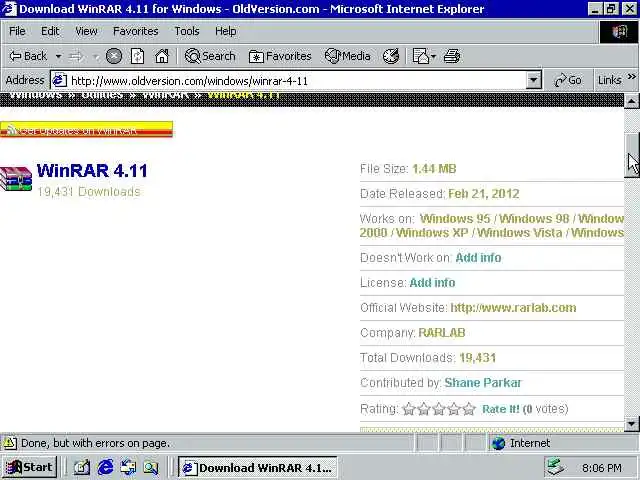640x480 pixels.
Task: Click the Windows XP compatibility text
Action: 432,233
